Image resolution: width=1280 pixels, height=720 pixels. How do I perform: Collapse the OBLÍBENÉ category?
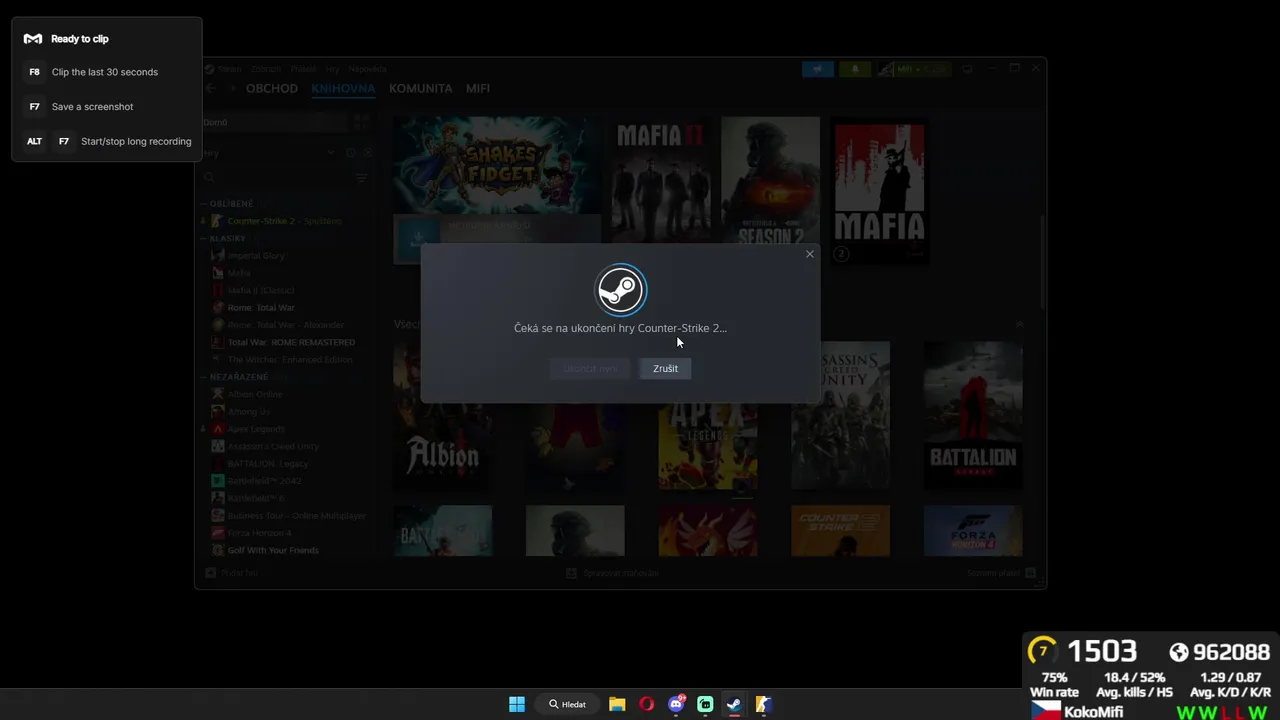(231, 204)
